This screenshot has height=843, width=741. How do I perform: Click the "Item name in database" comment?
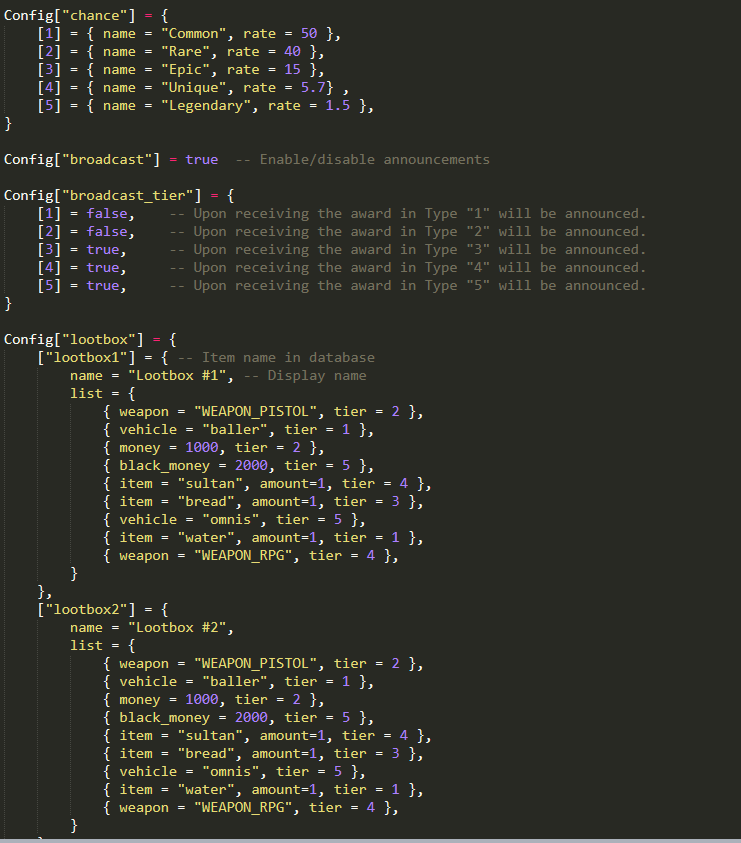276,358
